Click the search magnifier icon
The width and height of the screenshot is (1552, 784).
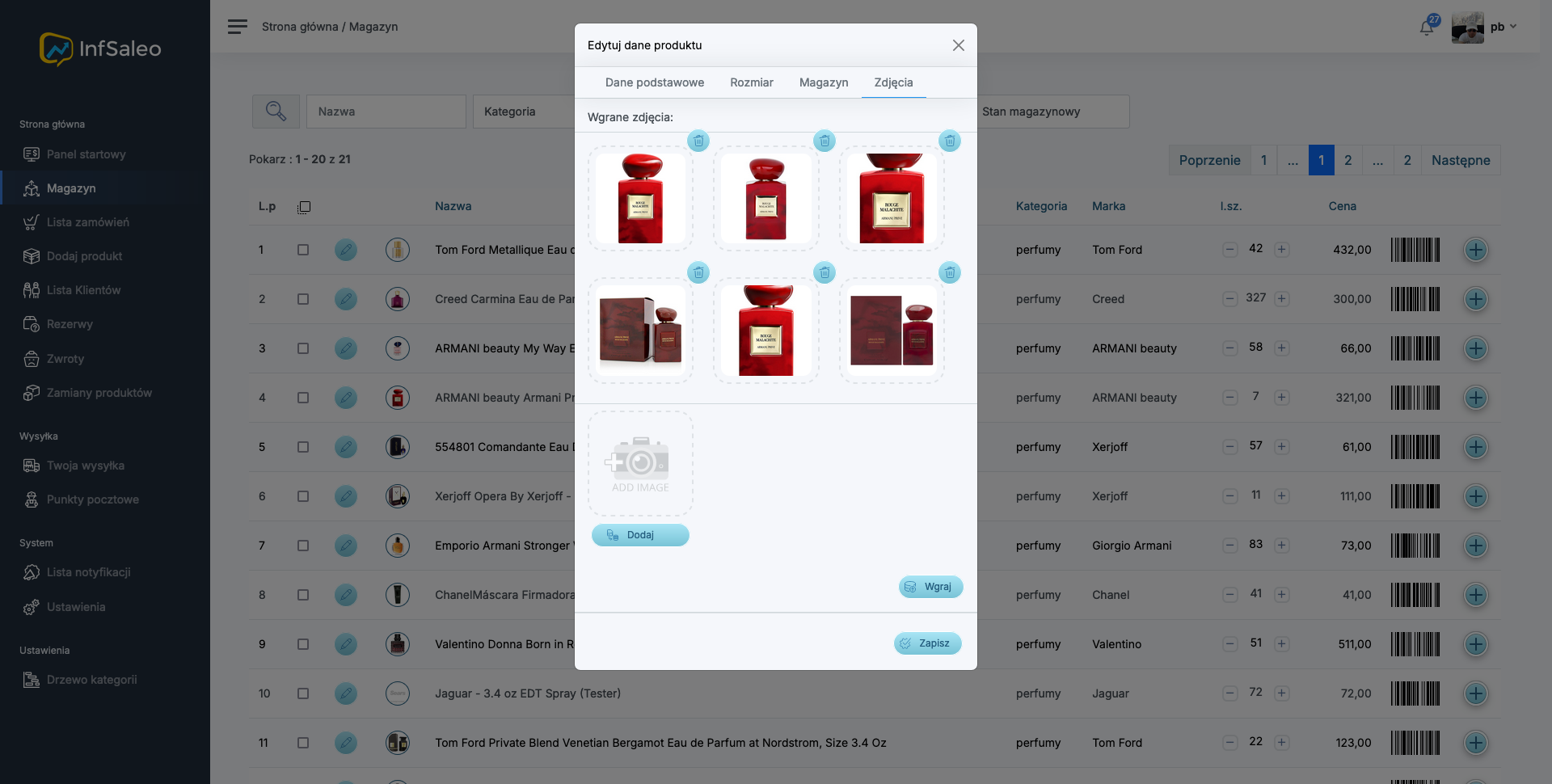coord(276,112)
